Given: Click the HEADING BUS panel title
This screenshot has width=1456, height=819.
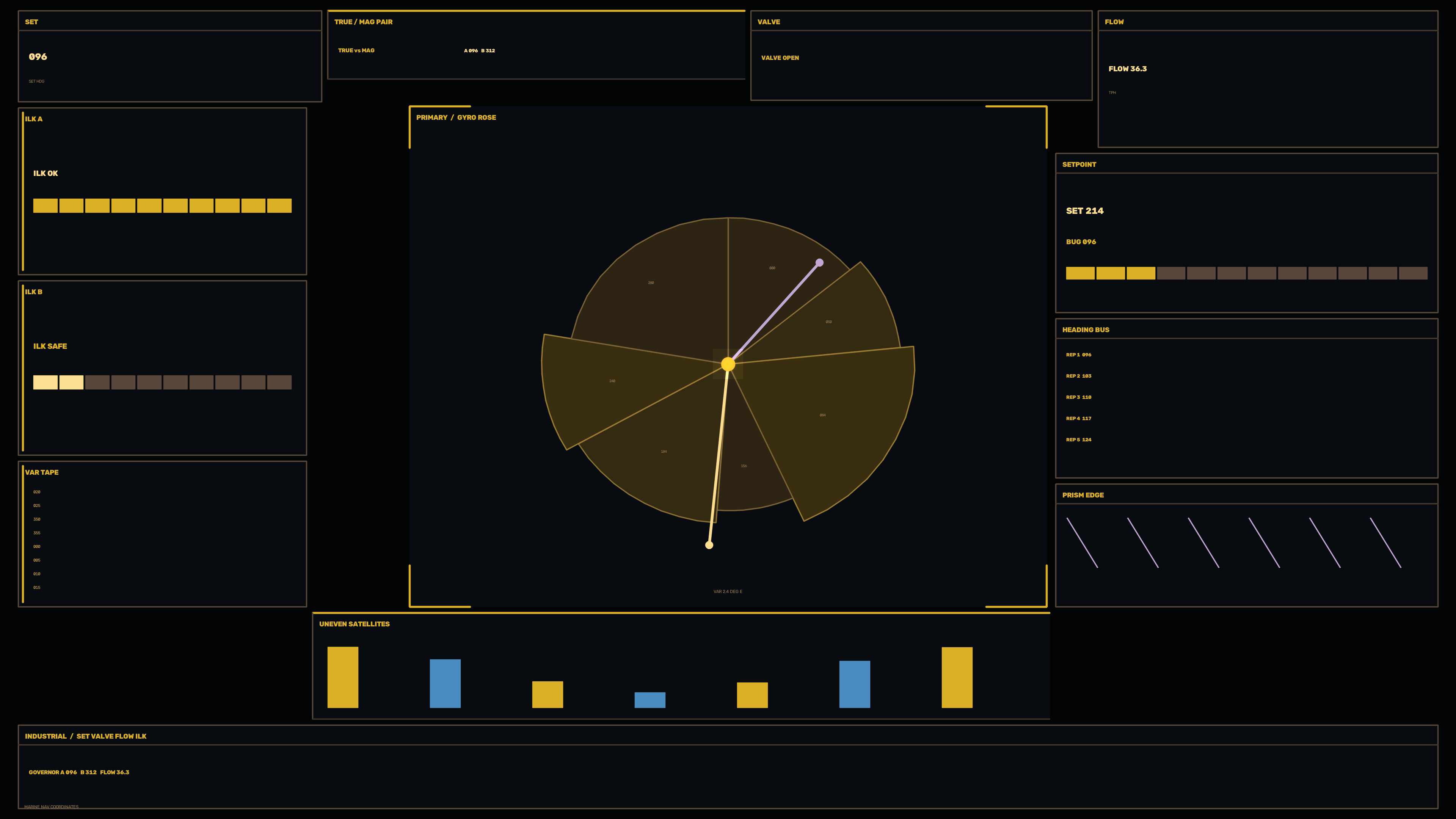Looking at the screenshot, I should tap(1086, 330).
